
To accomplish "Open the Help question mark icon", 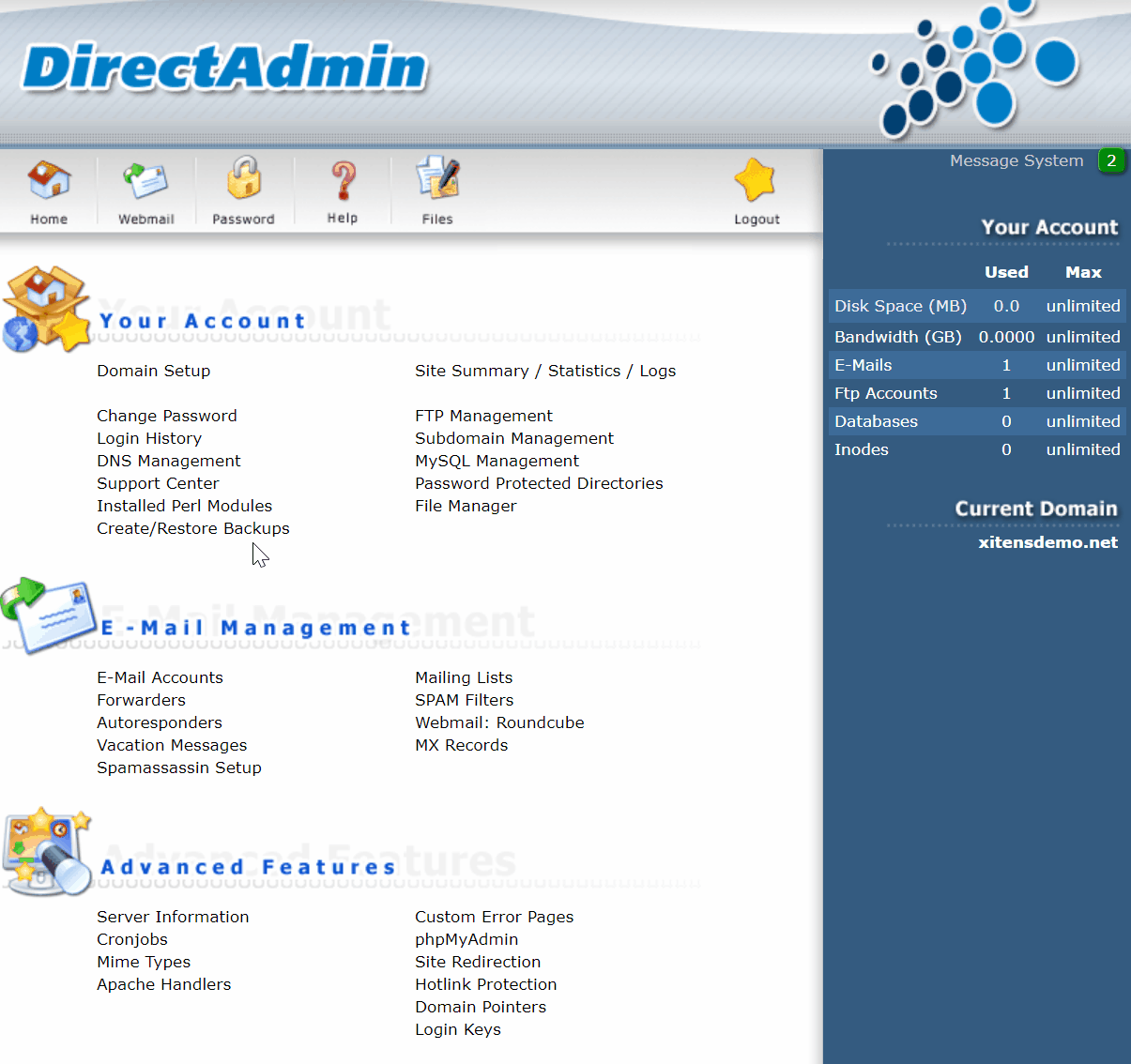I will pyautogui.click(x=343, y=180).
